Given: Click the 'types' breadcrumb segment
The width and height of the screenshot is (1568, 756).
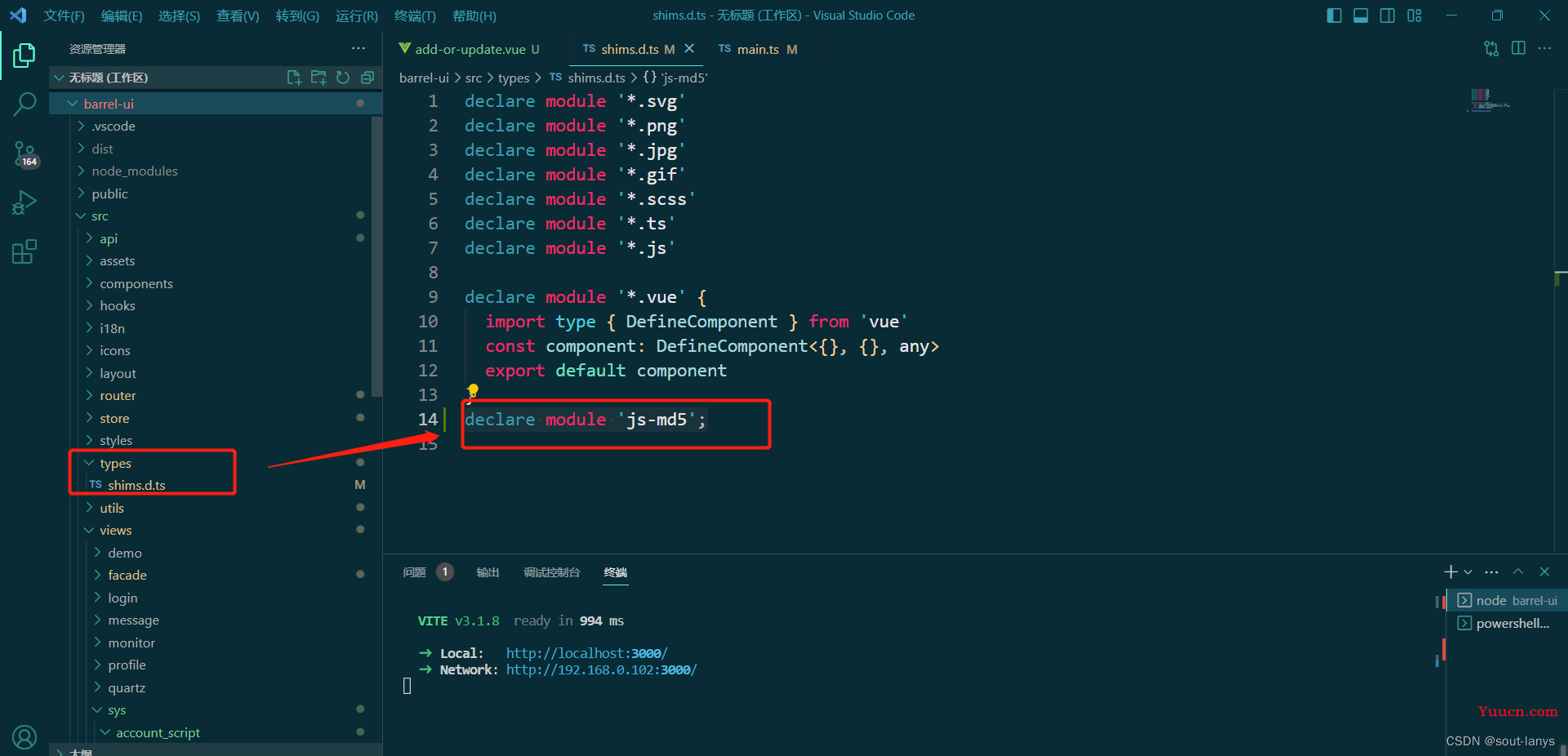Looking at the screenshot, I should [x=513, y=78].
